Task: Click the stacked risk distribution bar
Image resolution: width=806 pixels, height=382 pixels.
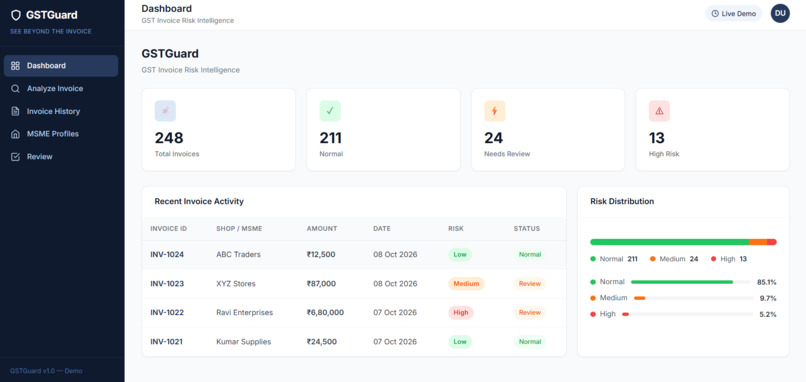Action: point(683,242)
